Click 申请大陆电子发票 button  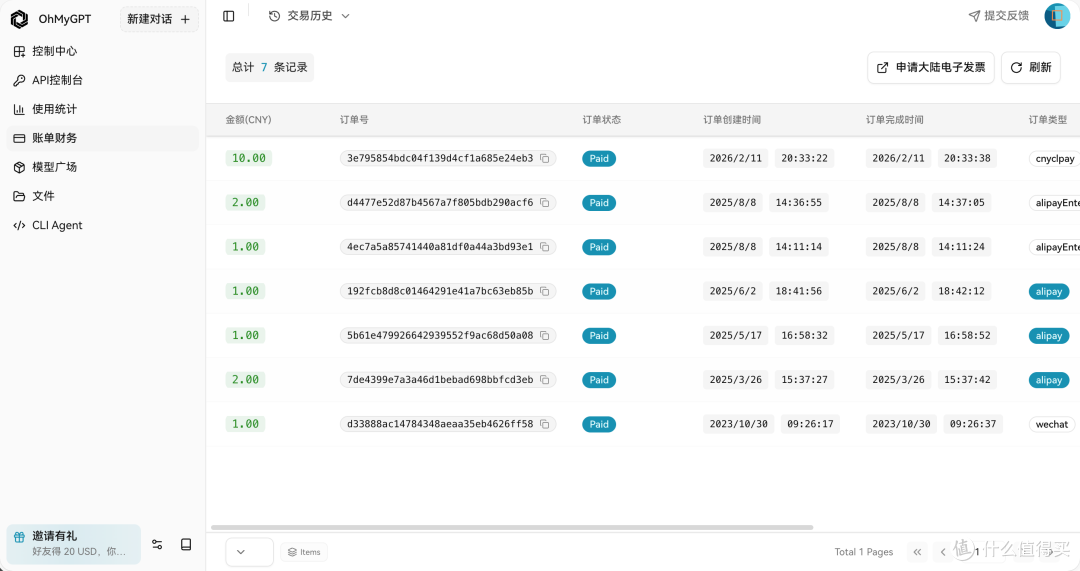click(931, 68)
